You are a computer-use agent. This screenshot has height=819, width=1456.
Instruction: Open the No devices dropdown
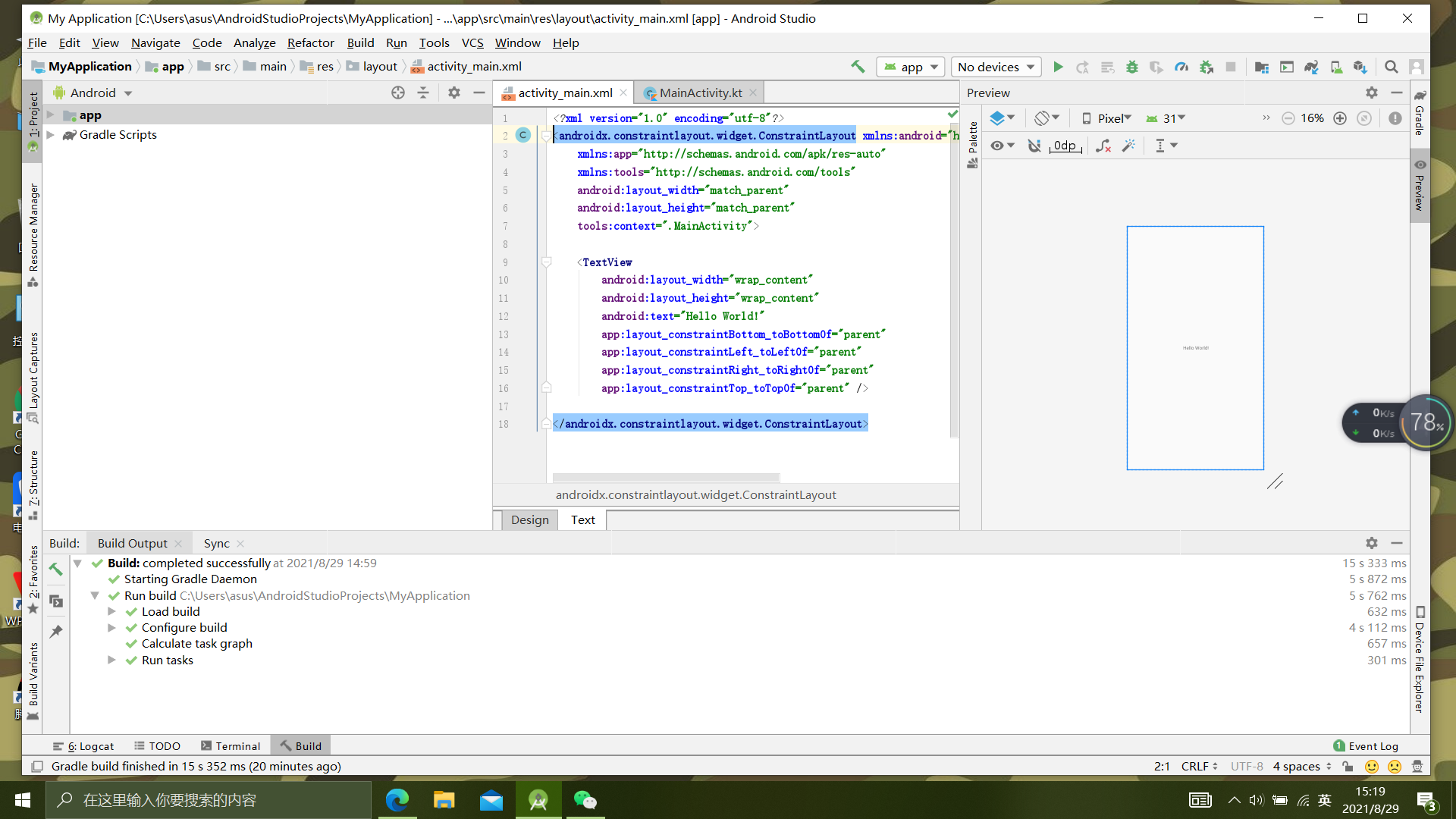click(x=996, y=67)
